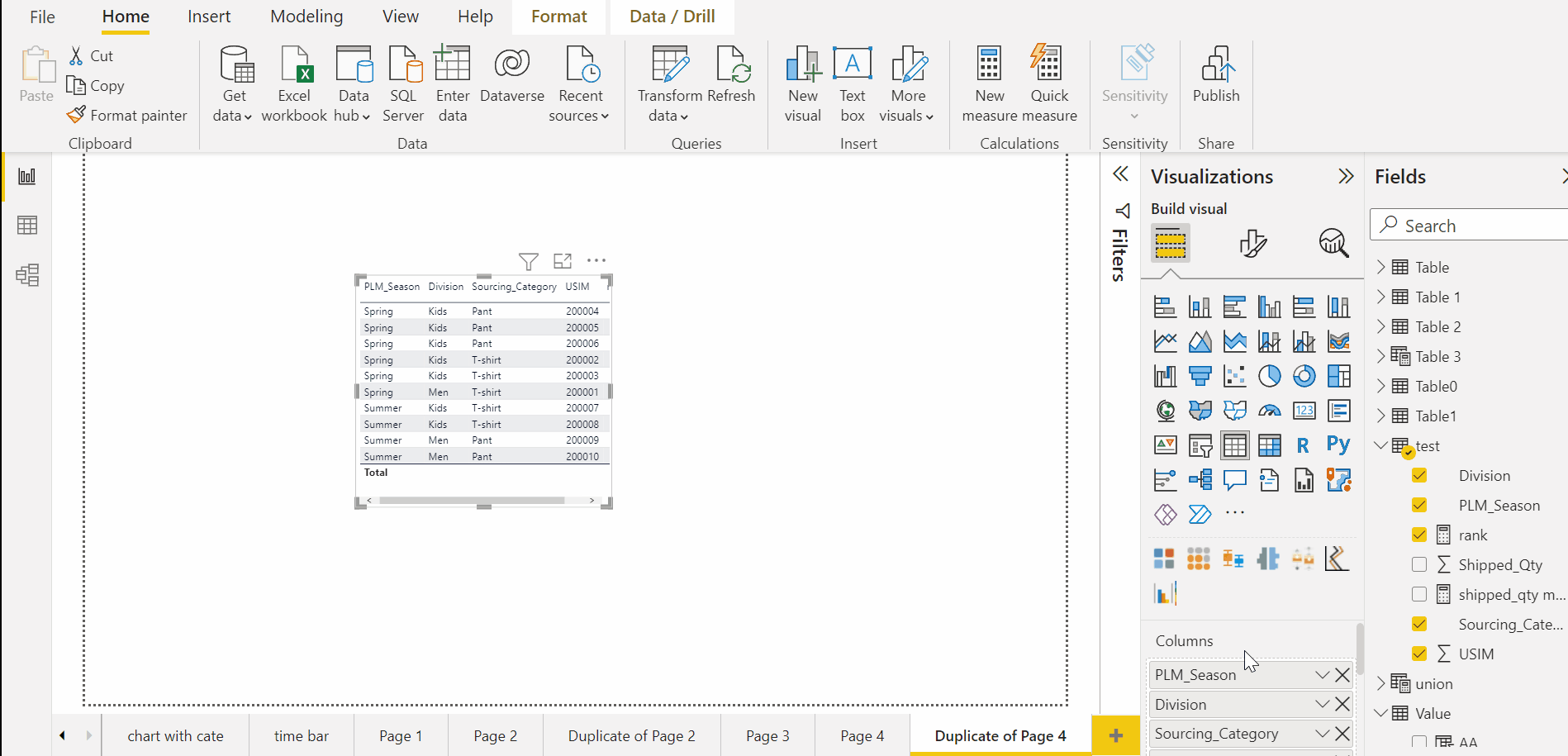Viewport: 1568px width, 756px height.
Task: Collapse the test table
Action: (x=1381, y=445)
